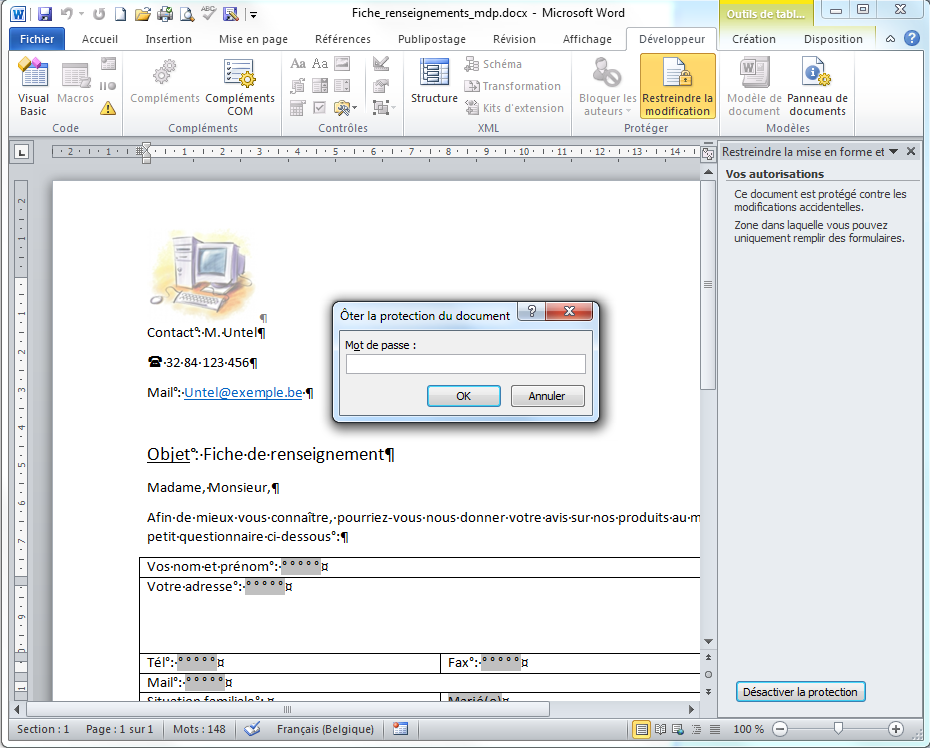Click the macro recording icon in status bar
Image resolution: width=930 pixels, height=748 pixels.
click(x=400, y=729)
